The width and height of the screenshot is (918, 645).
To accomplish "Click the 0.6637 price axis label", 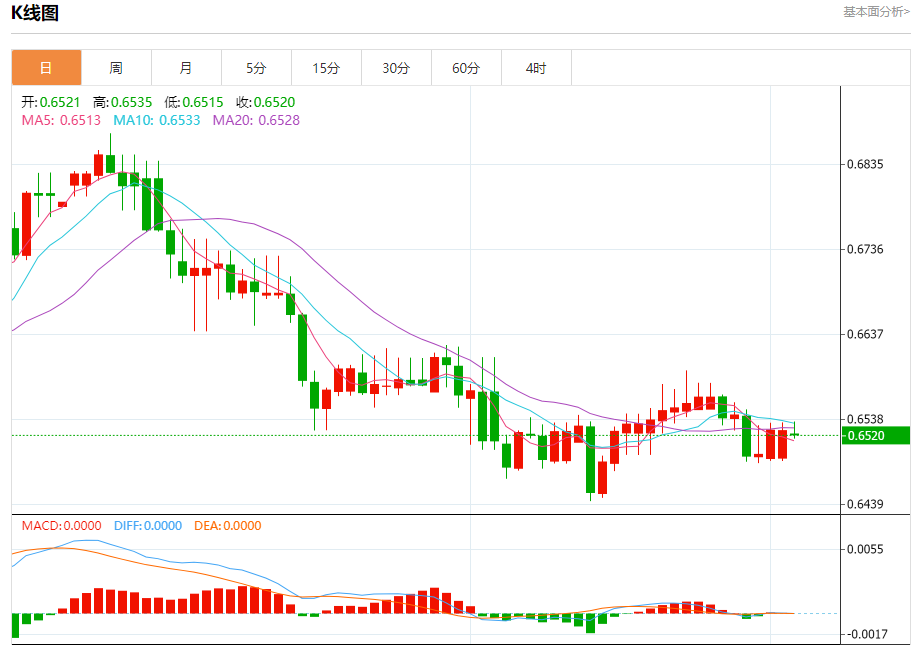I will (x=865, y=334).
